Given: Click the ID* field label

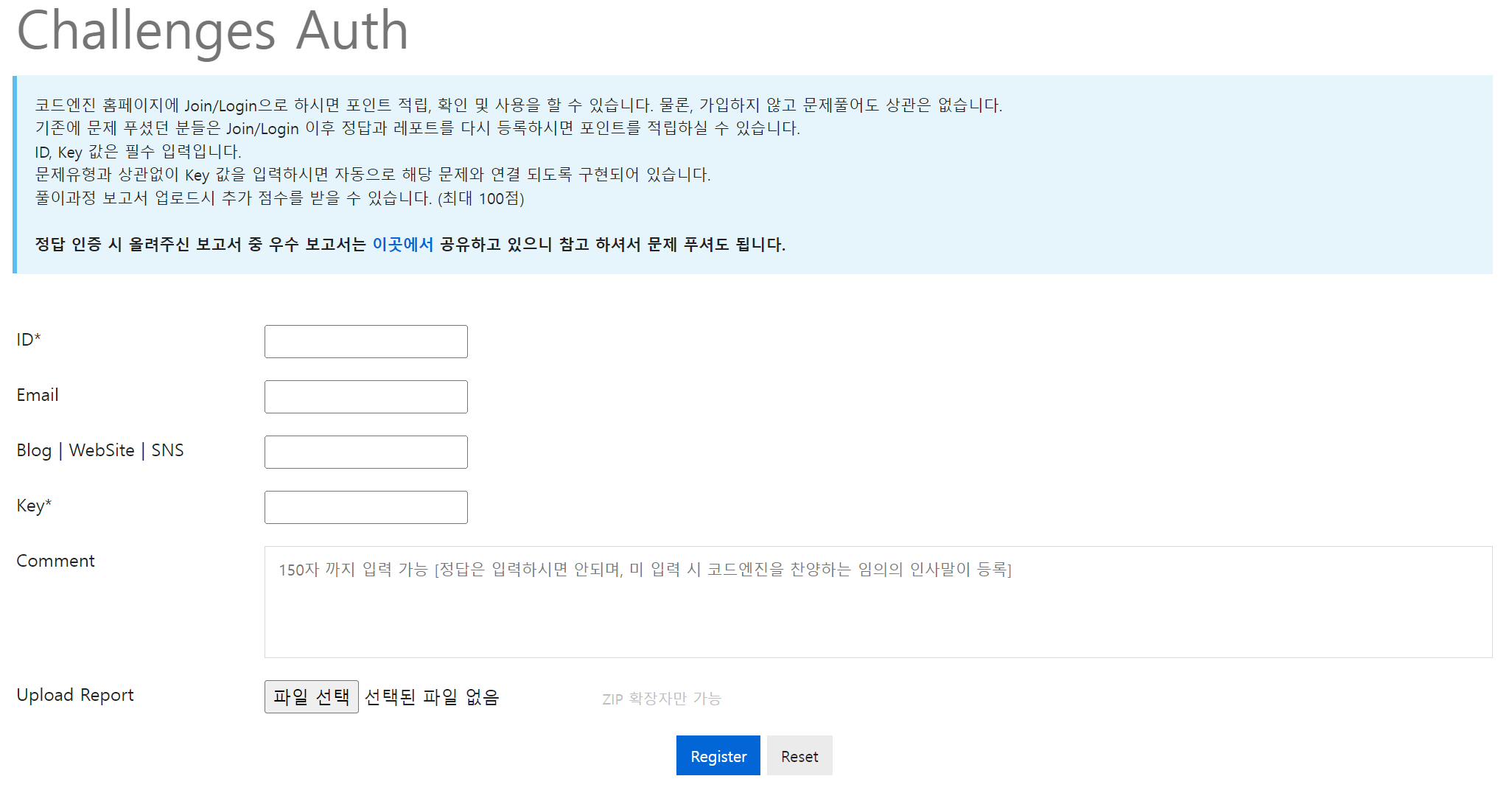Looking at the screenshot, I should 29,340.
